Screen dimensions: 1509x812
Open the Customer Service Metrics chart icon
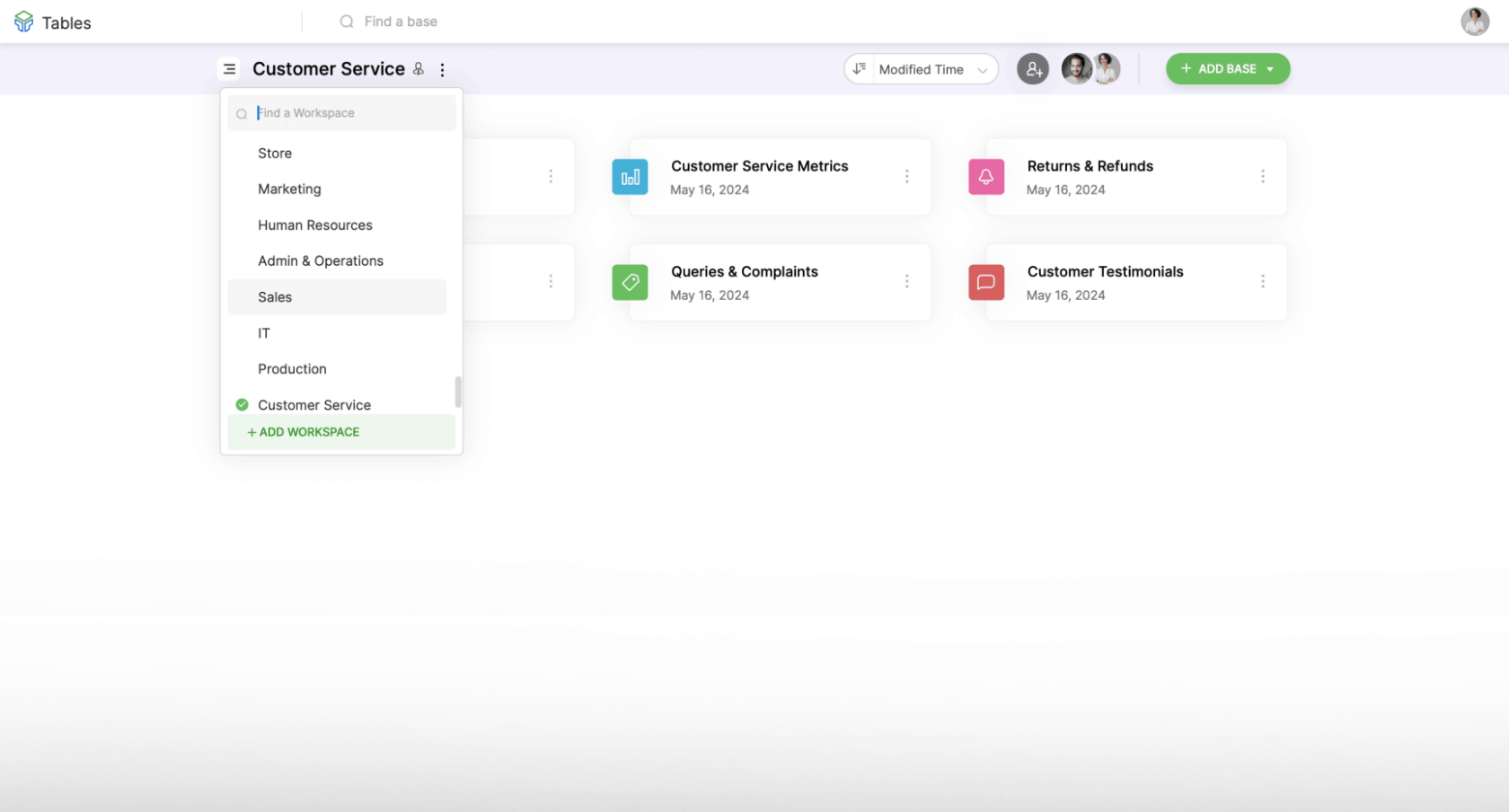coord(630,177)
